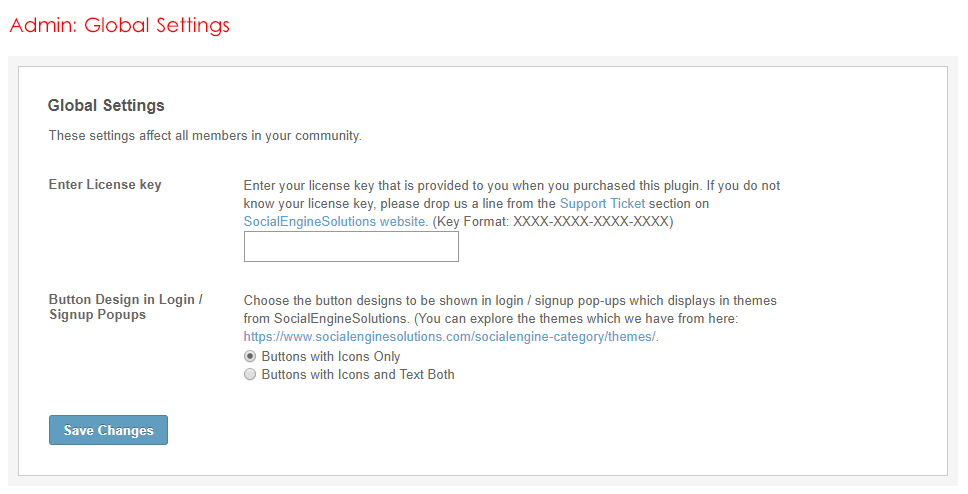Viewport: 968px width, 494px height.
Task: Click the "These settings affect all members" description
Action: [205, 136]
